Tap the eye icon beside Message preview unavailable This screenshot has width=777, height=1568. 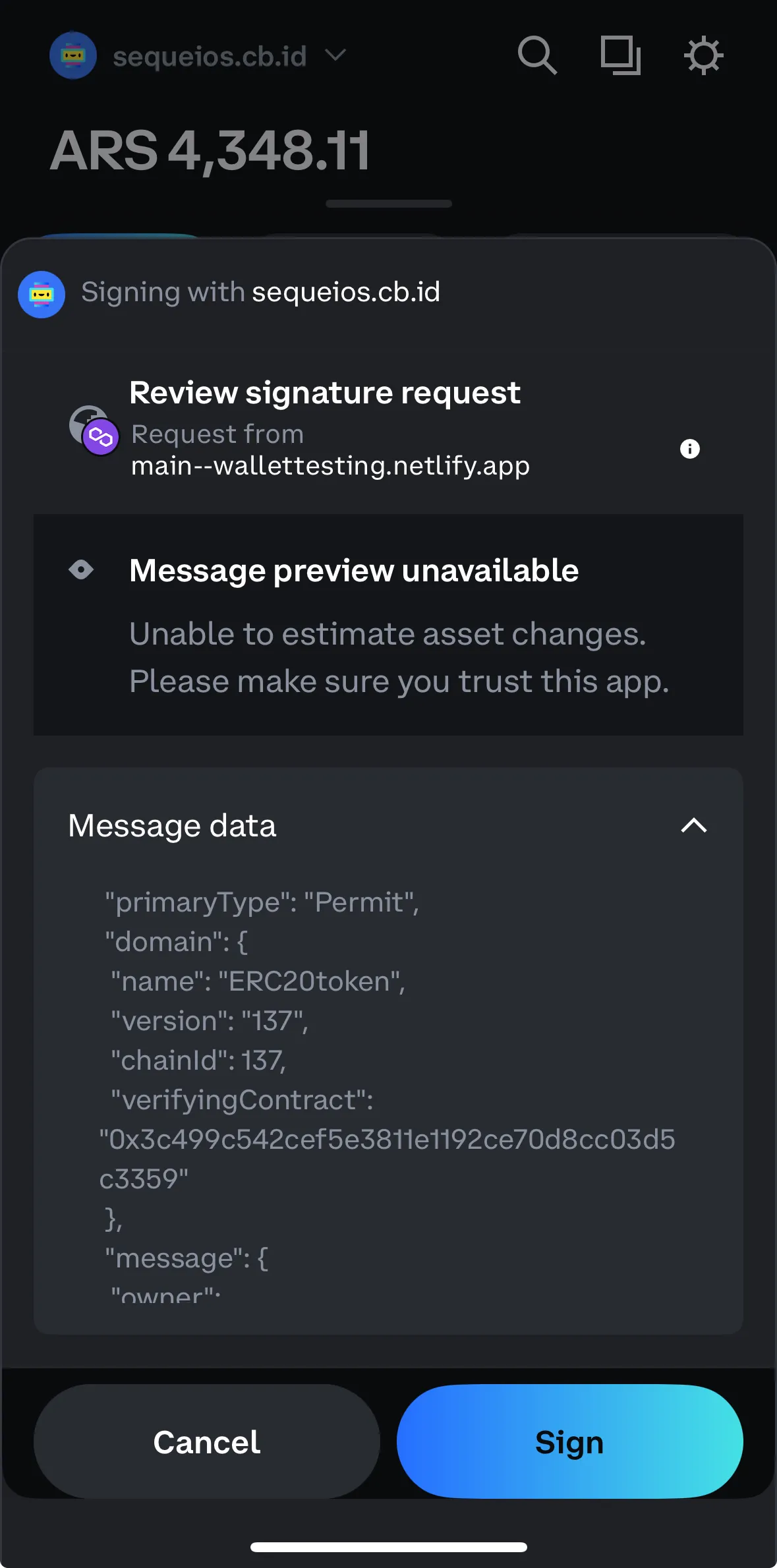tap(81, 569)
